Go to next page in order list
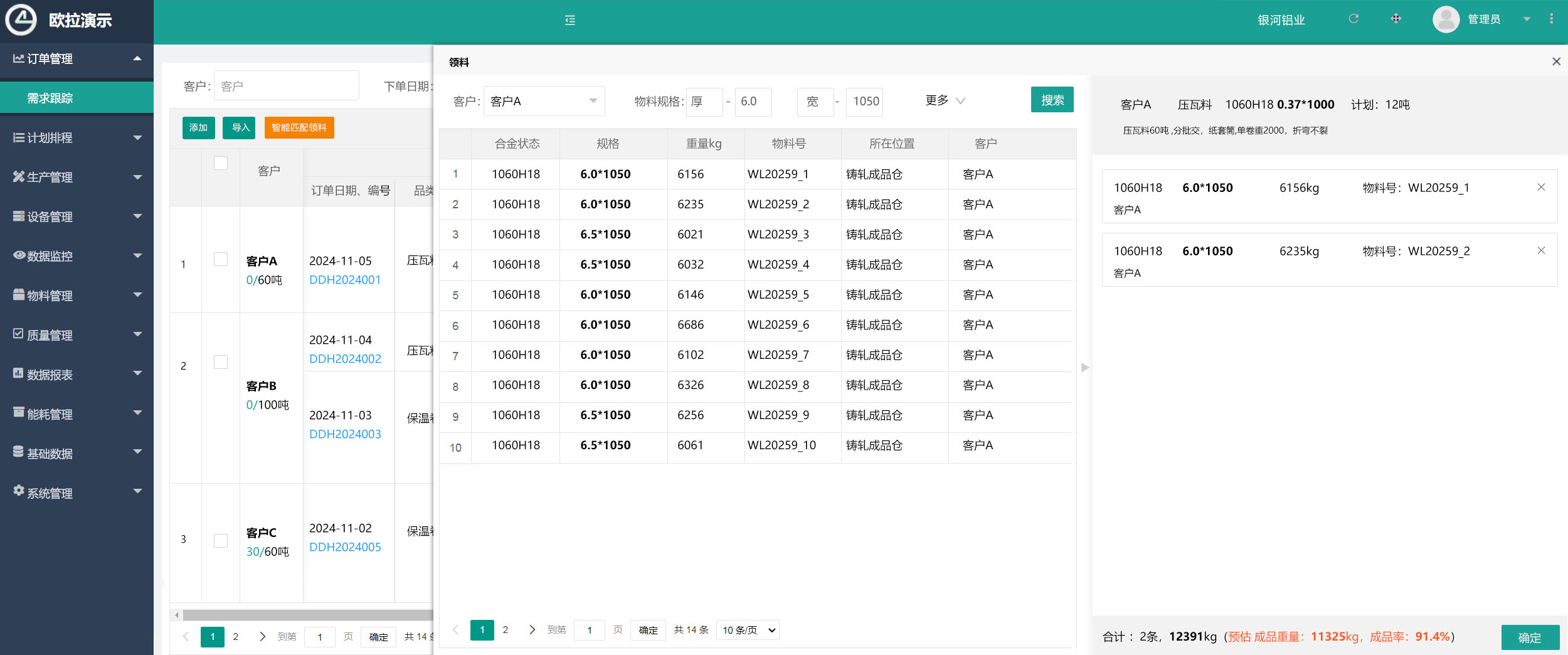 (262, 636)
